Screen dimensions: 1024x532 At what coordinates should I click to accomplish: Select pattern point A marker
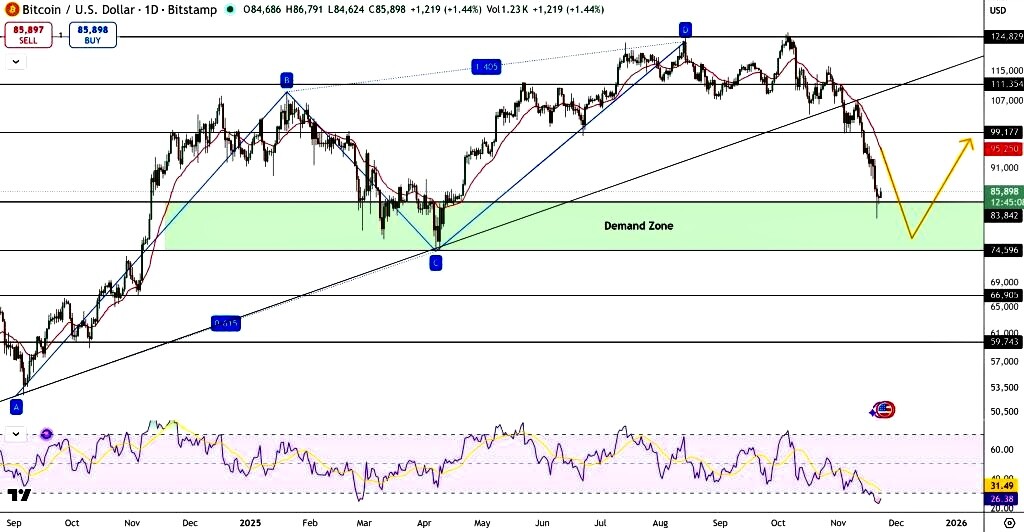(16, 407)
